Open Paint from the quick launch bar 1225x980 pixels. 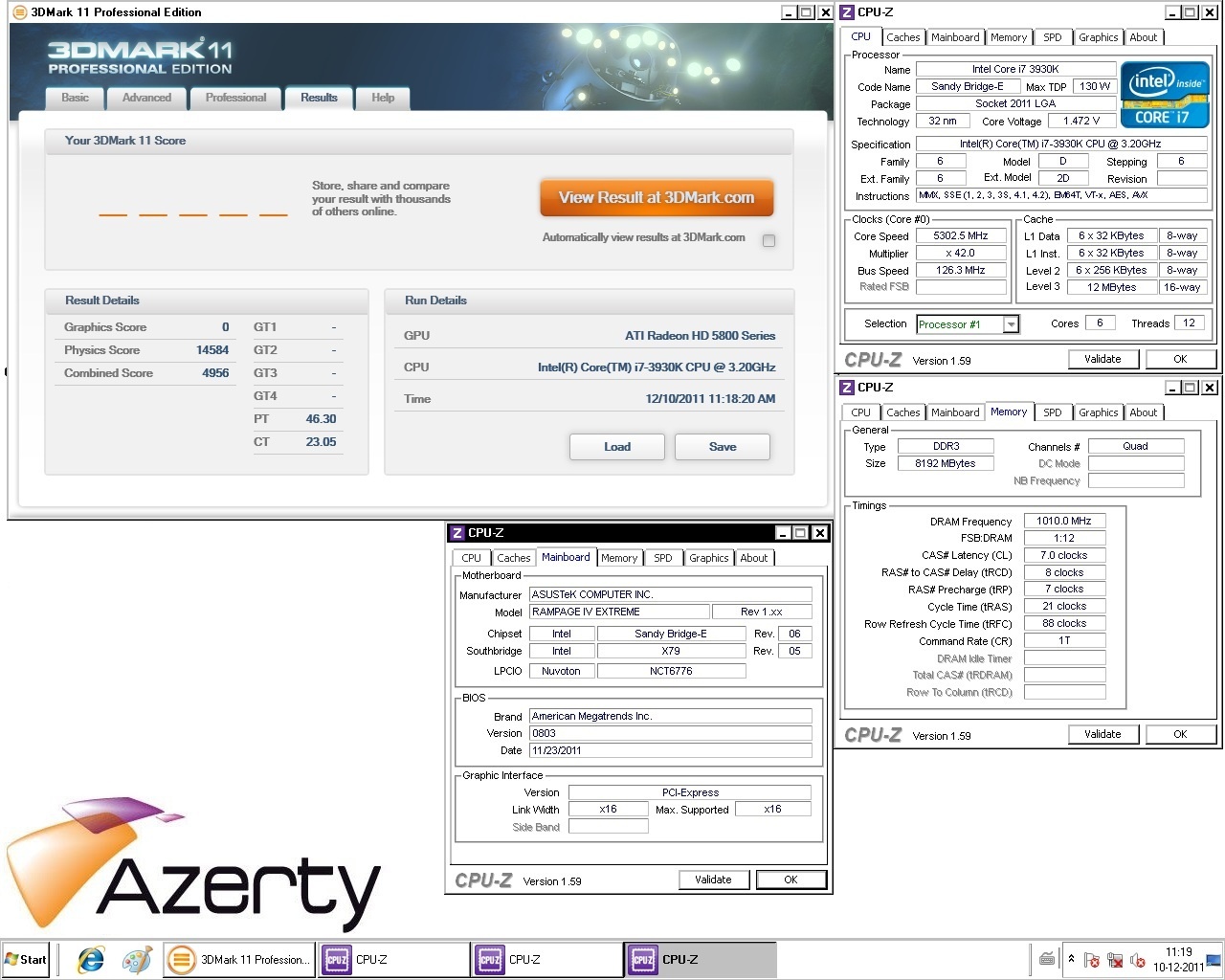pos(137,959)
